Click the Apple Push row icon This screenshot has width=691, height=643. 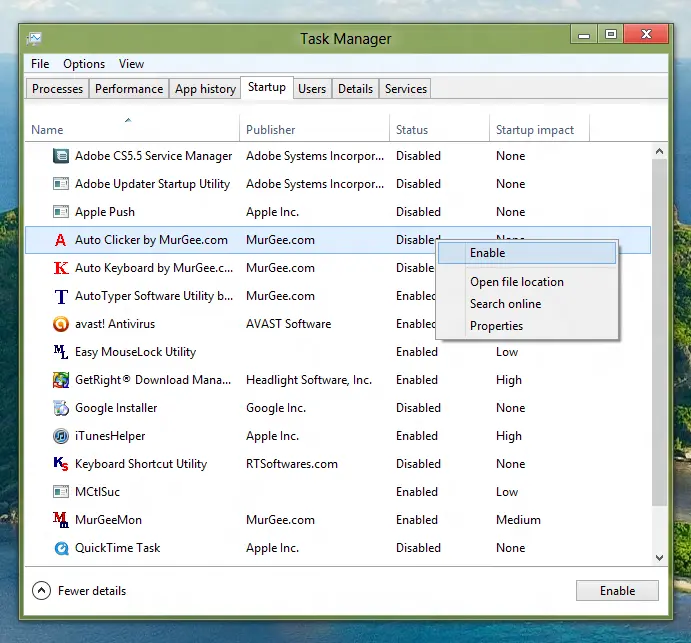pyautogui.click(x=61, y=212)
